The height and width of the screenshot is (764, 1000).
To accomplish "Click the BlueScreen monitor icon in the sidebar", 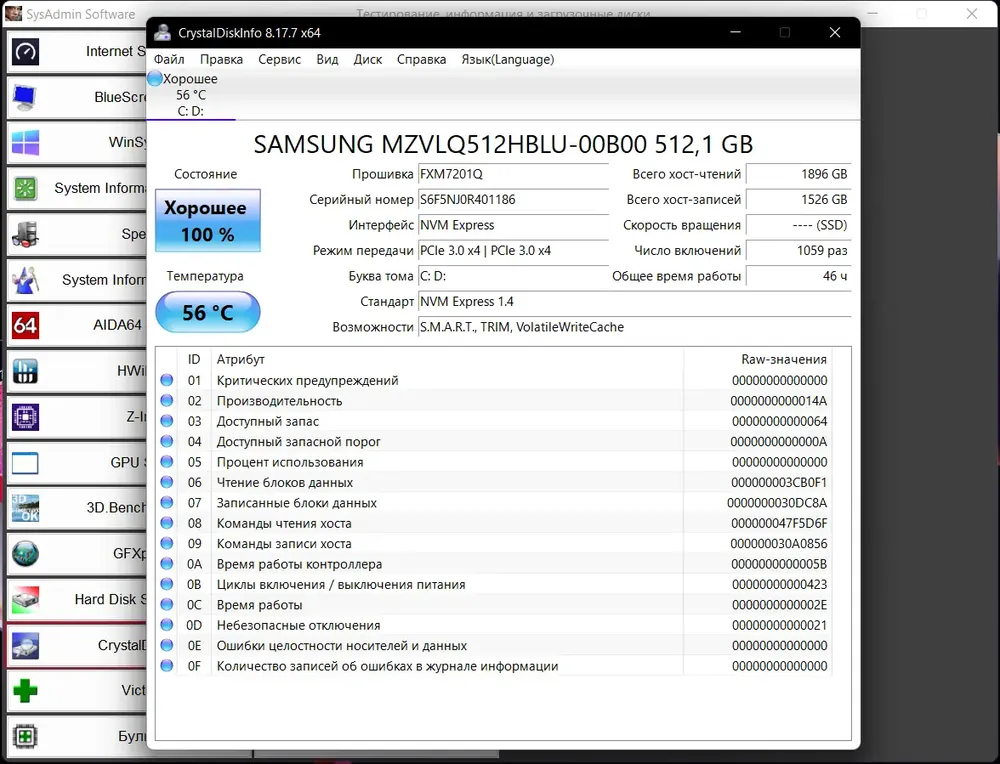I will (x=25, y=97).
